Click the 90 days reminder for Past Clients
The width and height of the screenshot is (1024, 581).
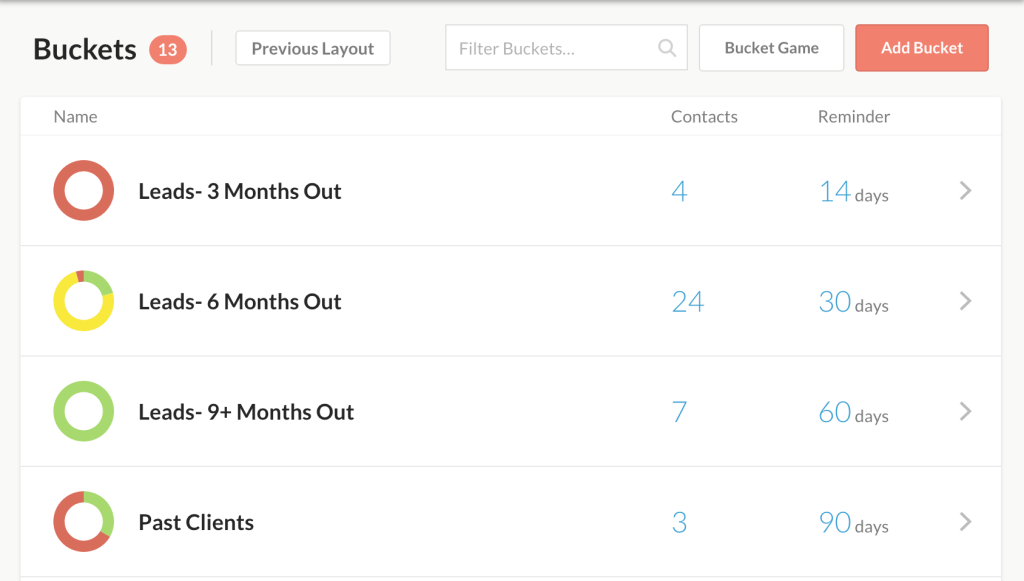(x=853, y=523)
